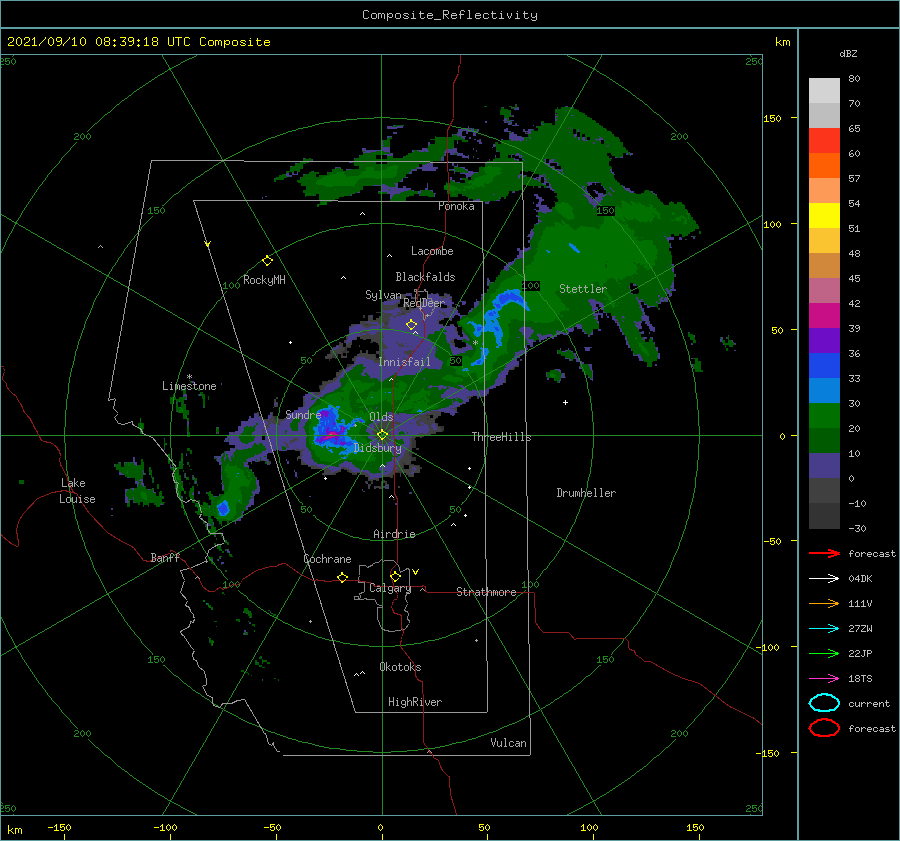
Task: Click the Vulcan label
Action: 509,743
